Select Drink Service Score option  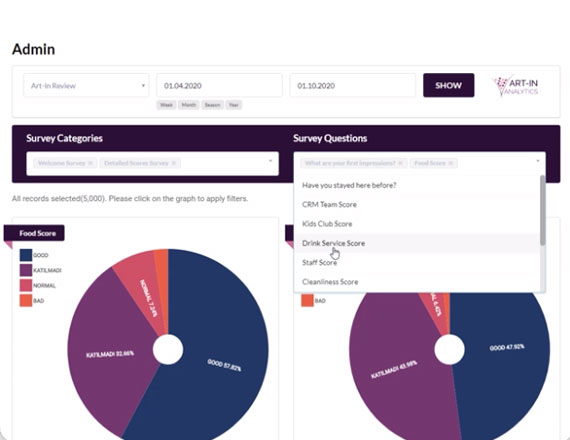click(417, 243)
